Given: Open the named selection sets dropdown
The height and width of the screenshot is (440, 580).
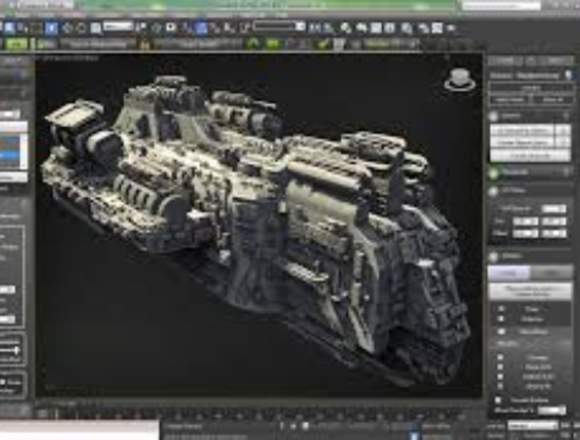Looking at the screenshot, I should (x=279, y=27).
